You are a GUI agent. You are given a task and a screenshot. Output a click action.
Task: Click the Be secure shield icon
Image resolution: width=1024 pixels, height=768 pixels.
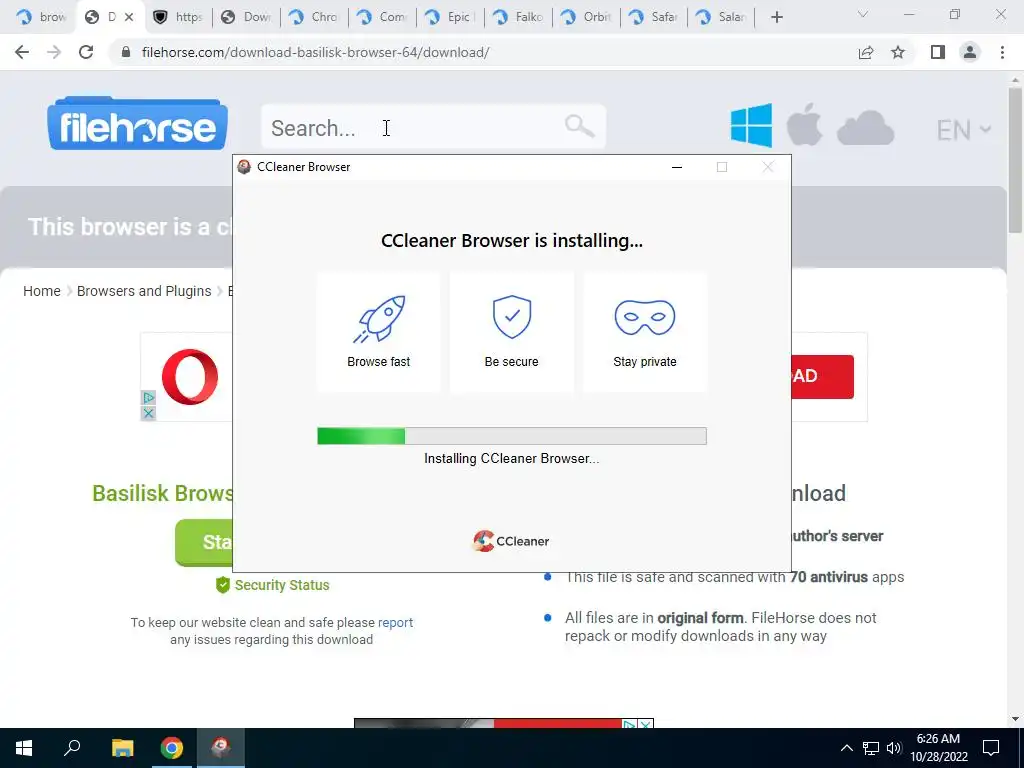coord(511,317)
